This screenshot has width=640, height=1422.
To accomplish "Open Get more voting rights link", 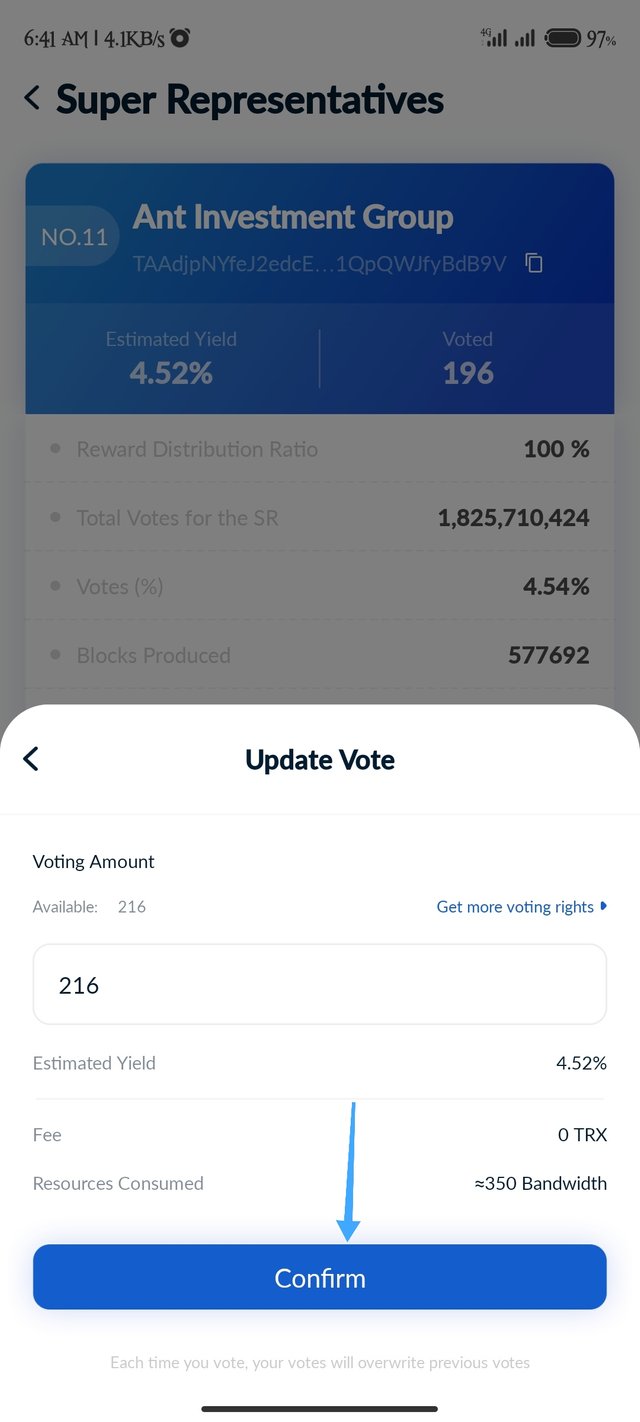I will (515, 906).
